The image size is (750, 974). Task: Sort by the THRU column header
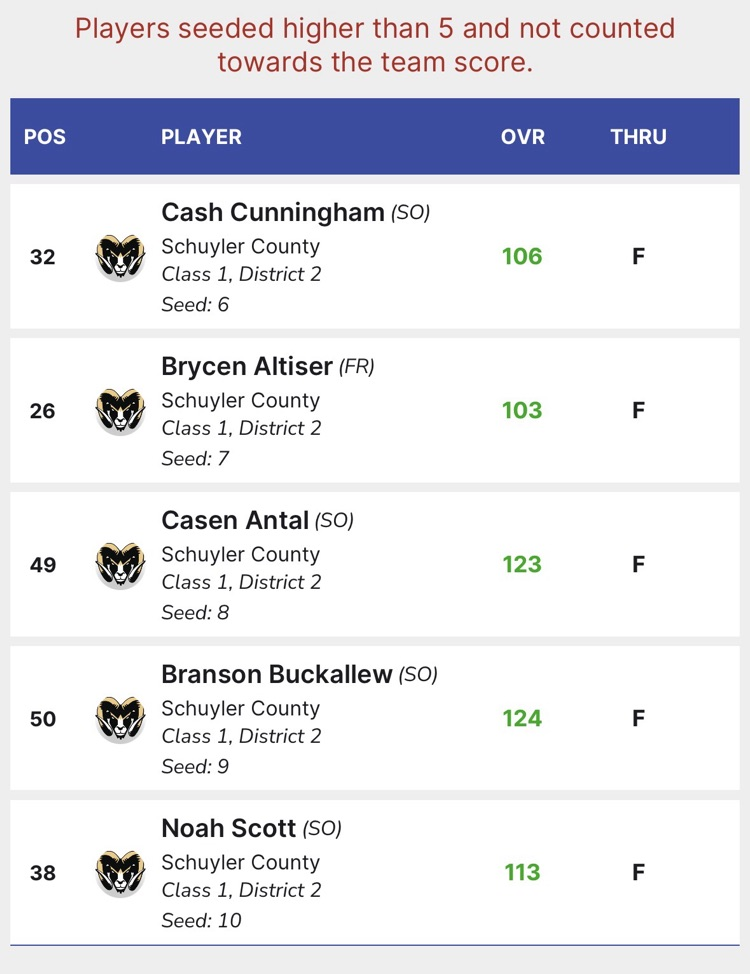click(638, 137)
